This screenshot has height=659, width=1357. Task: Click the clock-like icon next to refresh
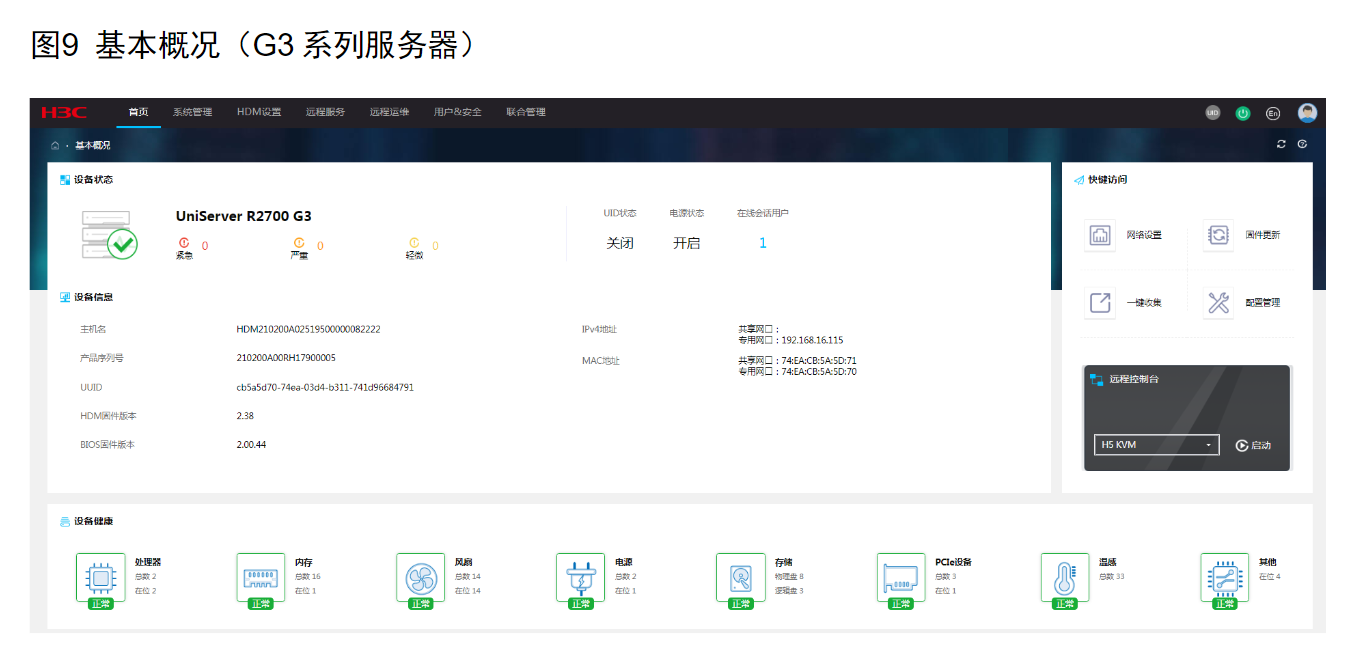pyautogui.click(x=1302, y=144)
